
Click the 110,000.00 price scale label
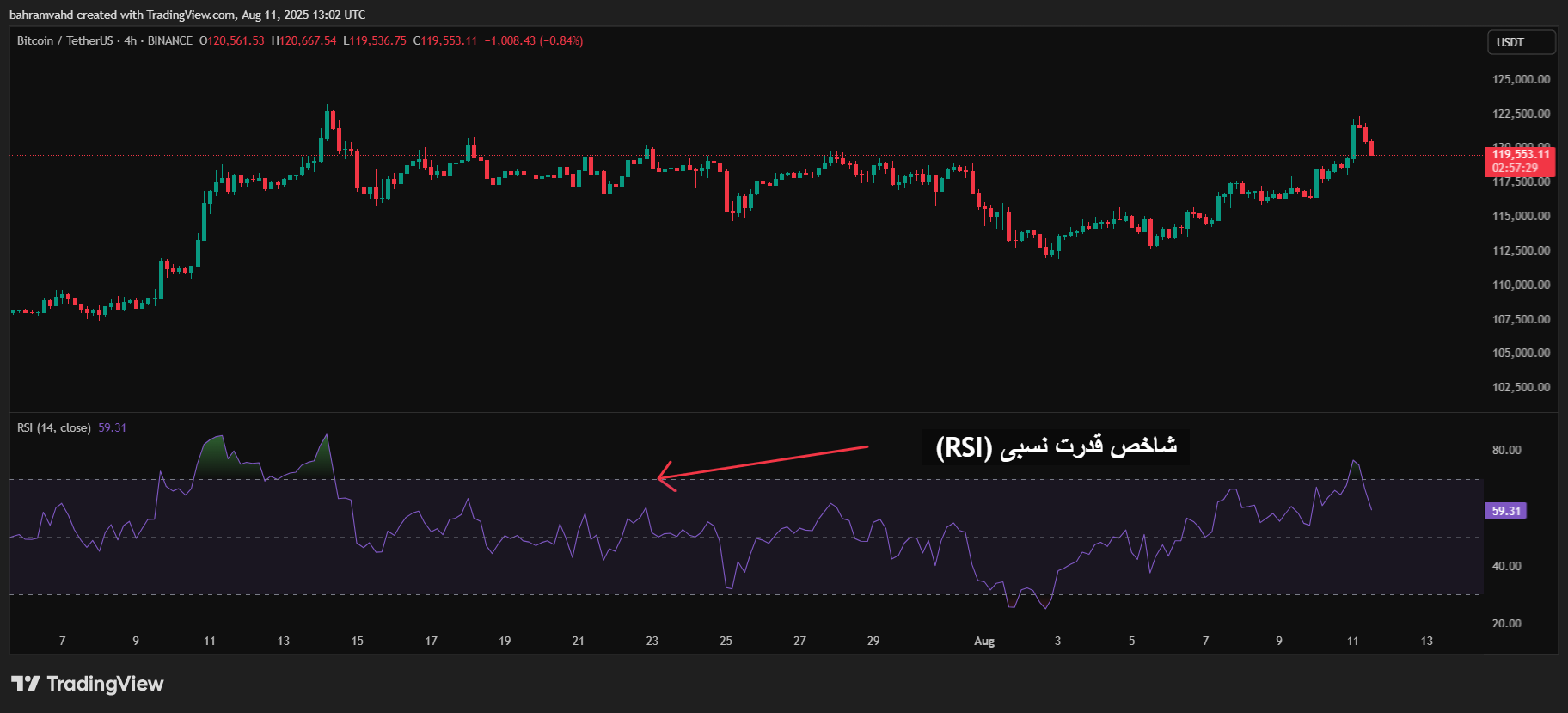(x=1521, y=285)
